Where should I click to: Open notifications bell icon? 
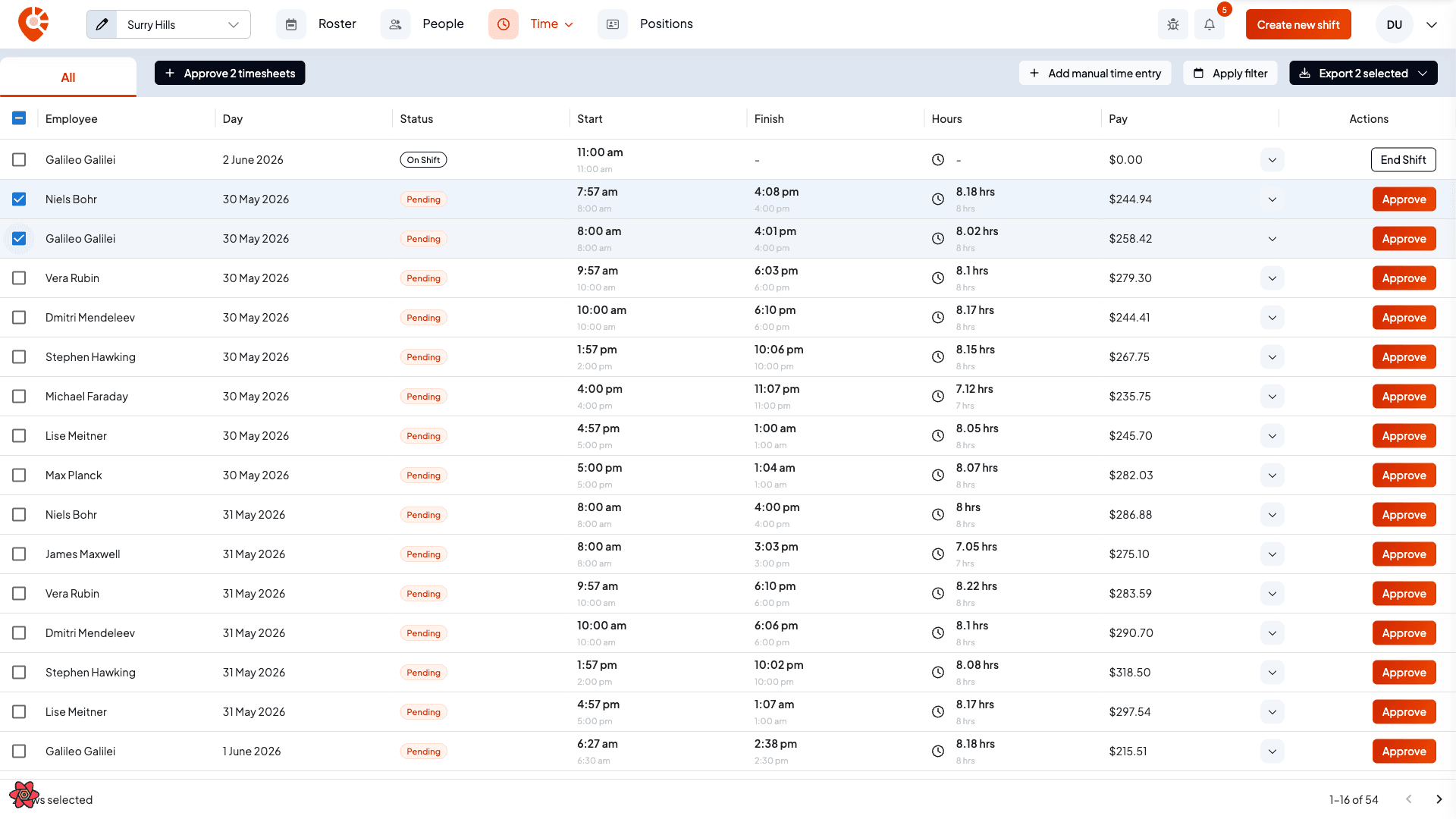[x=1210, y=24]
